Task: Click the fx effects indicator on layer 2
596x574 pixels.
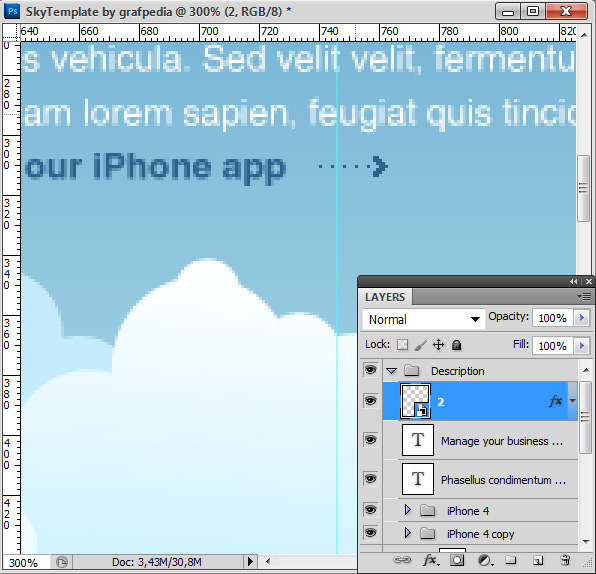Action: (x=556, y=401)
